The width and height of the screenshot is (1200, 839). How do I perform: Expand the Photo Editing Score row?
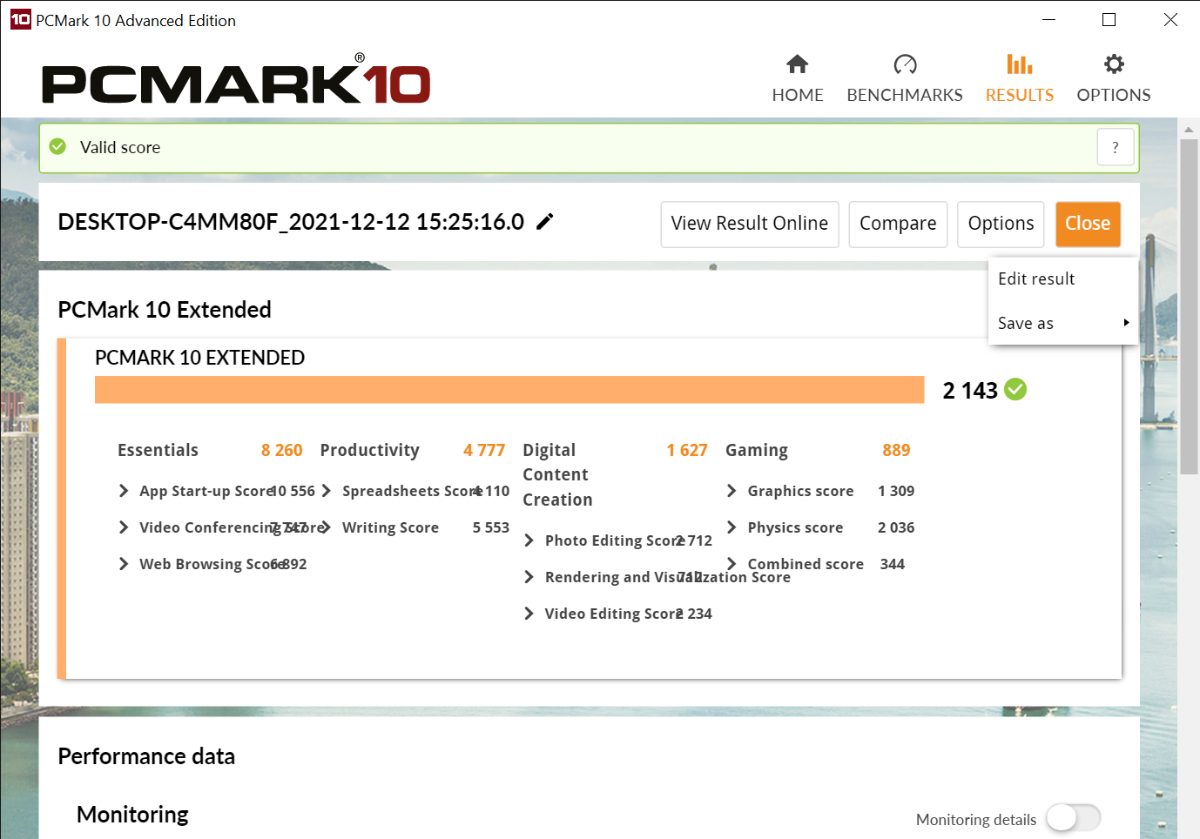[x=529, y=541]
